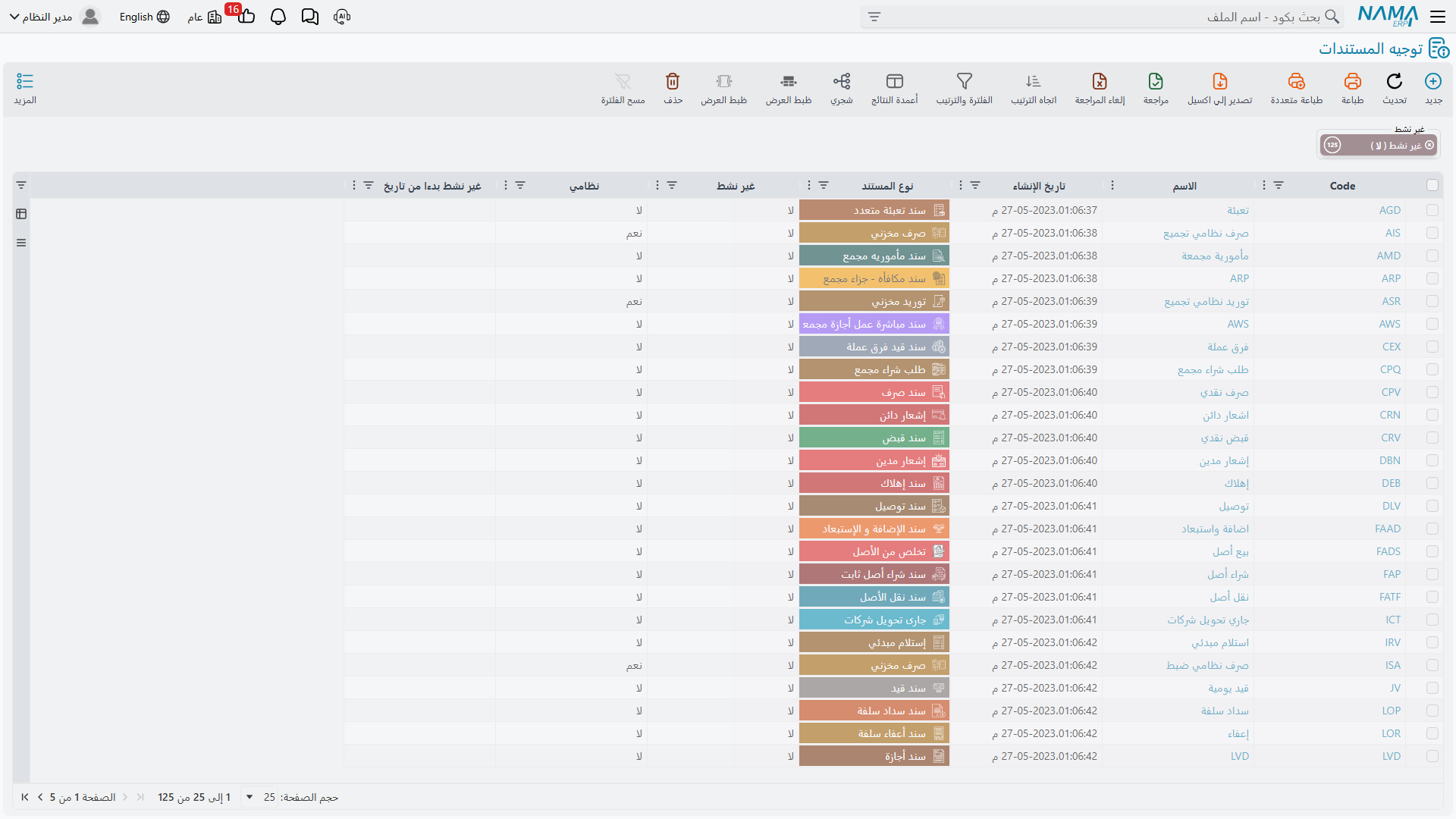Screen dimensions: 1456x819
Task: Open the طباعة print icon
Action: point(1352,82)
